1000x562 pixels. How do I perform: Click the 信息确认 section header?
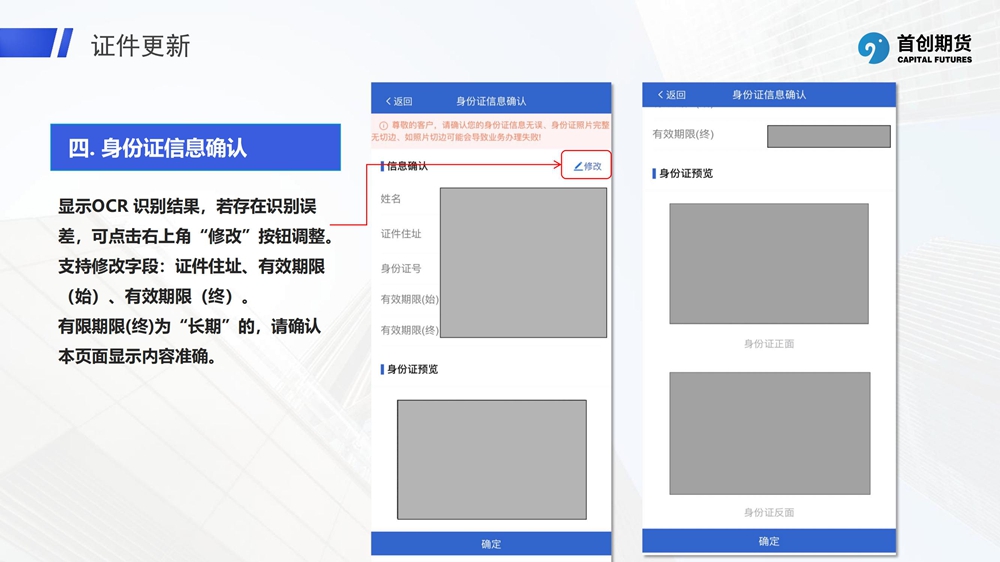(x=407, y=166)
